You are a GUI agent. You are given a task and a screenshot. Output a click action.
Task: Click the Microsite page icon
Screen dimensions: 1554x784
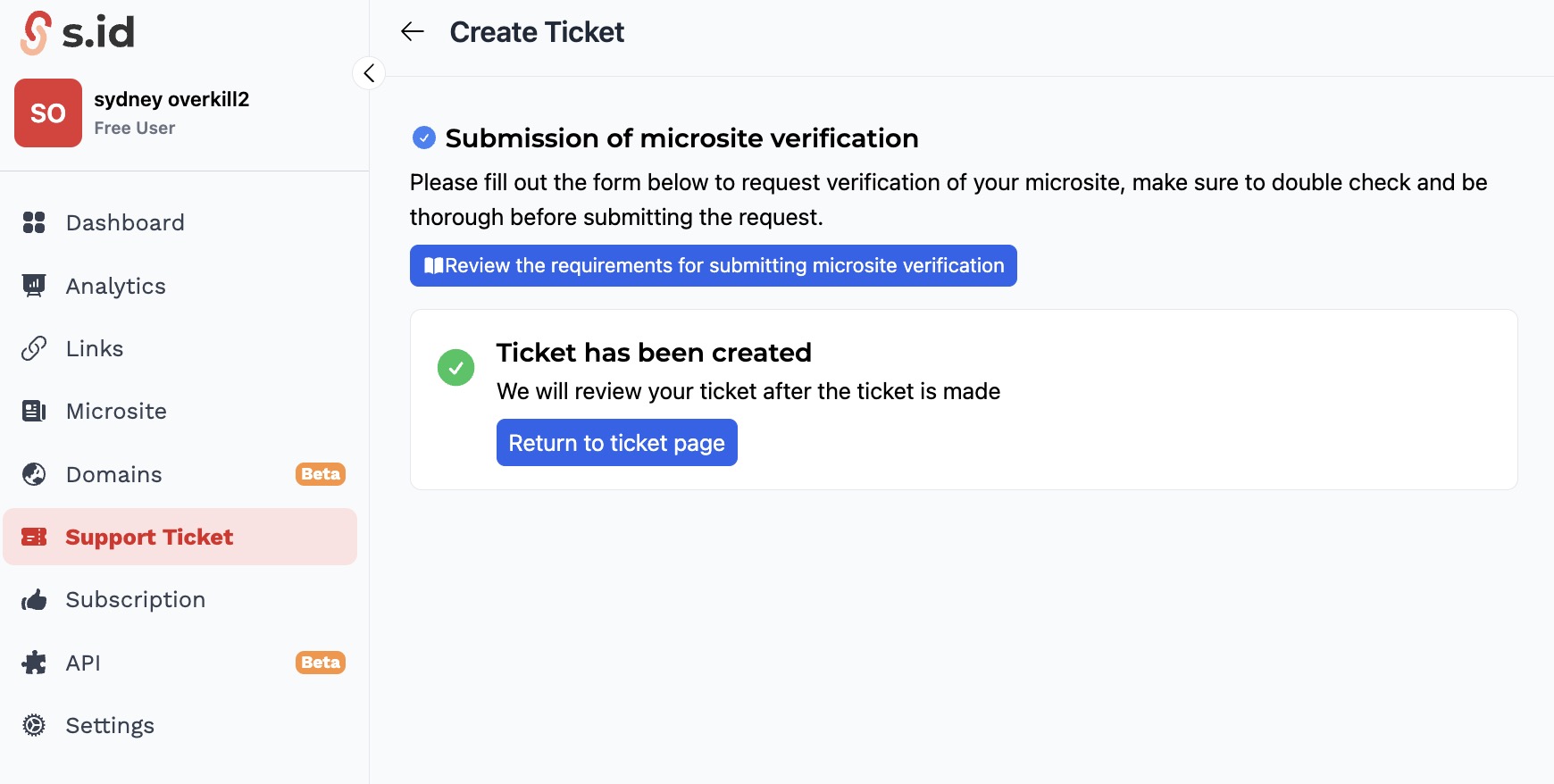(34, 411)
